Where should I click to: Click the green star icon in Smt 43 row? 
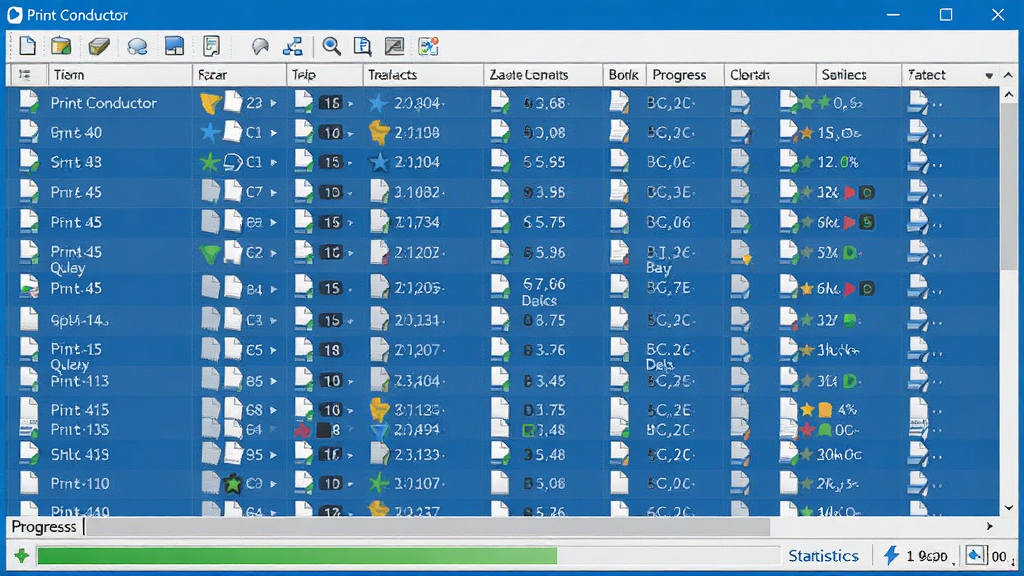pos(210,162)
